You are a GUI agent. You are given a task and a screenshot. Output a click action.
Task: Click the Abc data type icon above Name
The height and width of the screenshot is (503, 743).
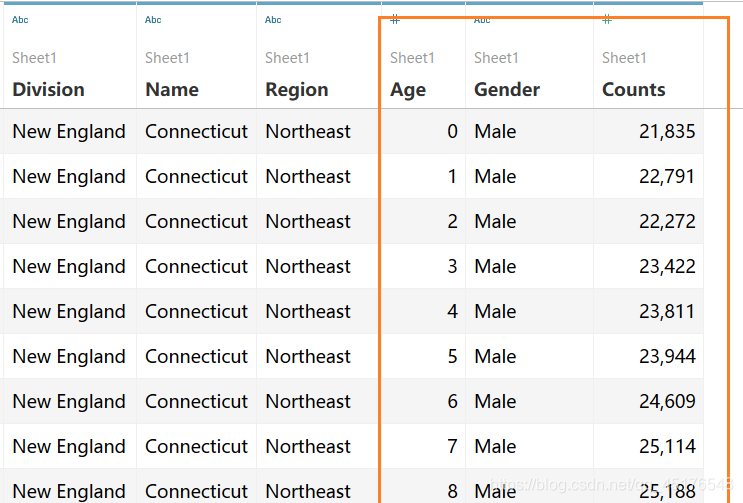[x=153, y=20]
